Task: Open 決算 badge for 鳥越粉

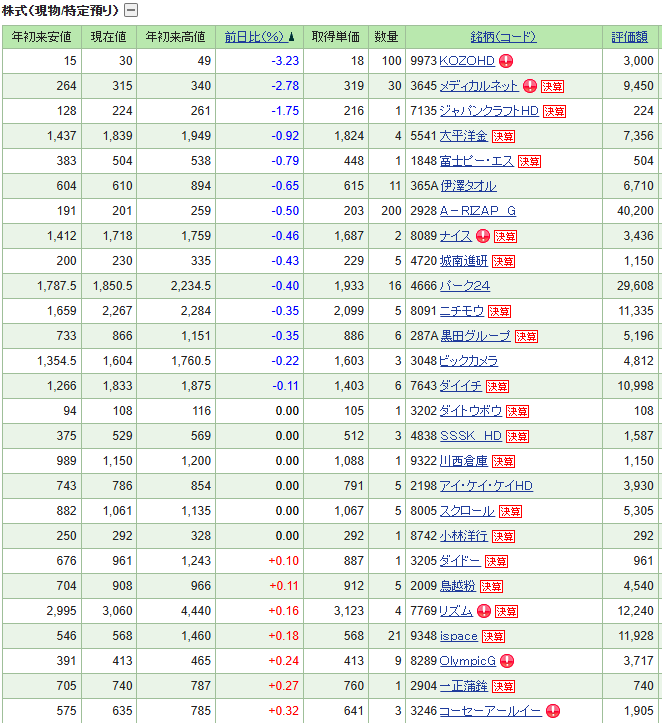Action: tap(491, 586)
